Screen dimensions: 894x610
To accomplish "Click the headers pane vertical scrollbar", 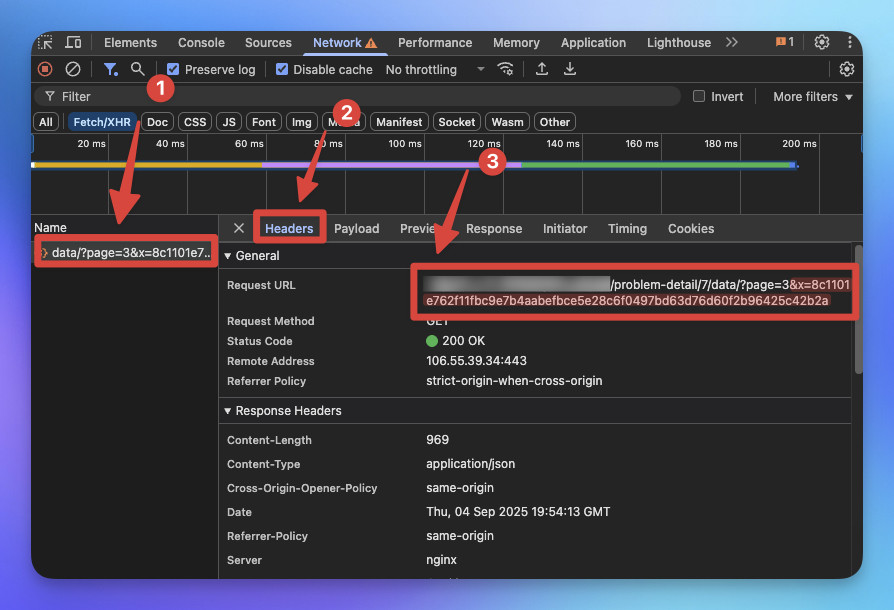I will [x=858, y=310].
